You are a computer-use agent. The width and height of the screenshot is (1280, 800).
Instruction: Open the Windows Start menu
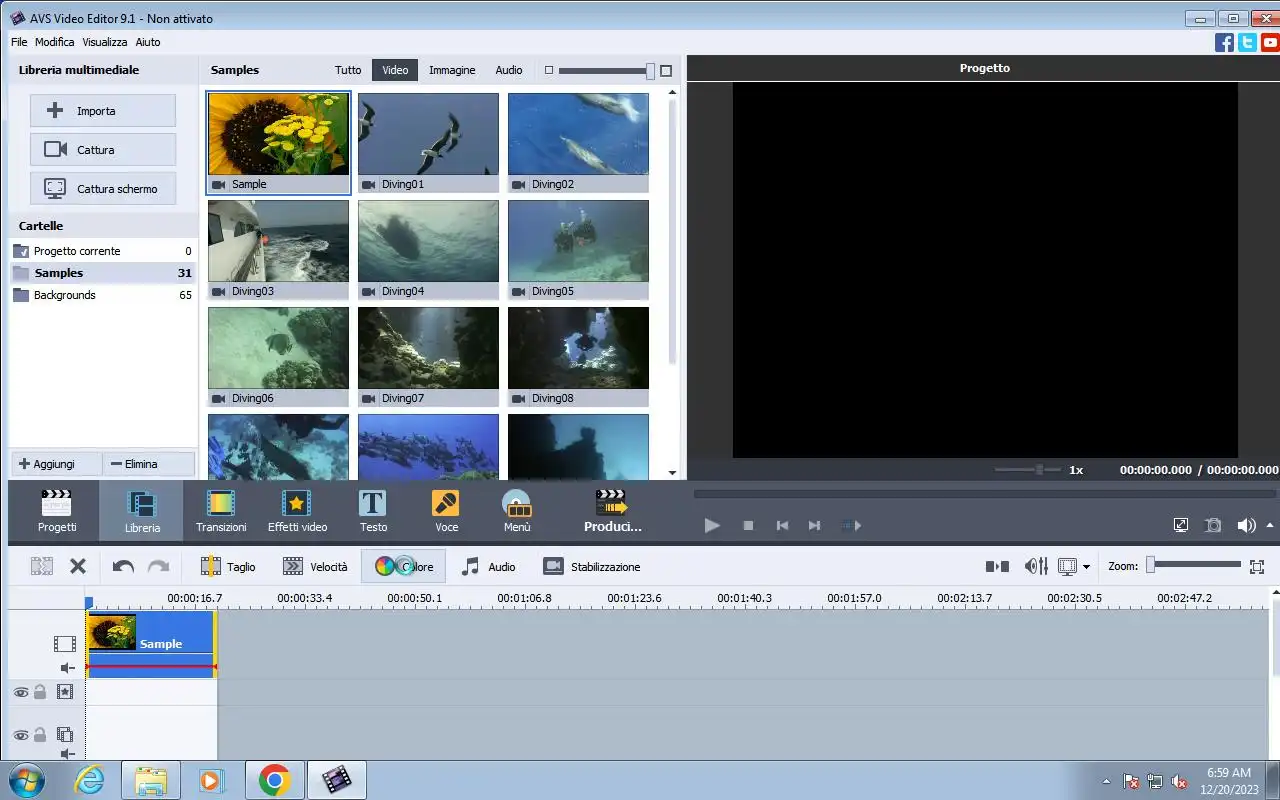[x=25, y=780]
